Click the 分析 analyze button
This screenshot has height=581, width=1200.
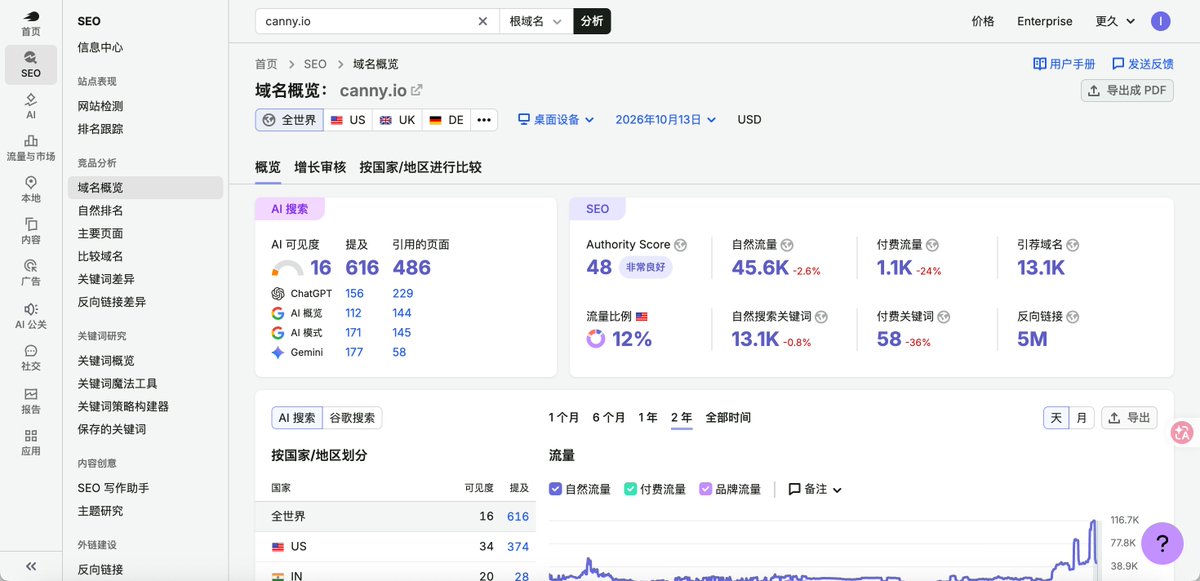[592, 21]
